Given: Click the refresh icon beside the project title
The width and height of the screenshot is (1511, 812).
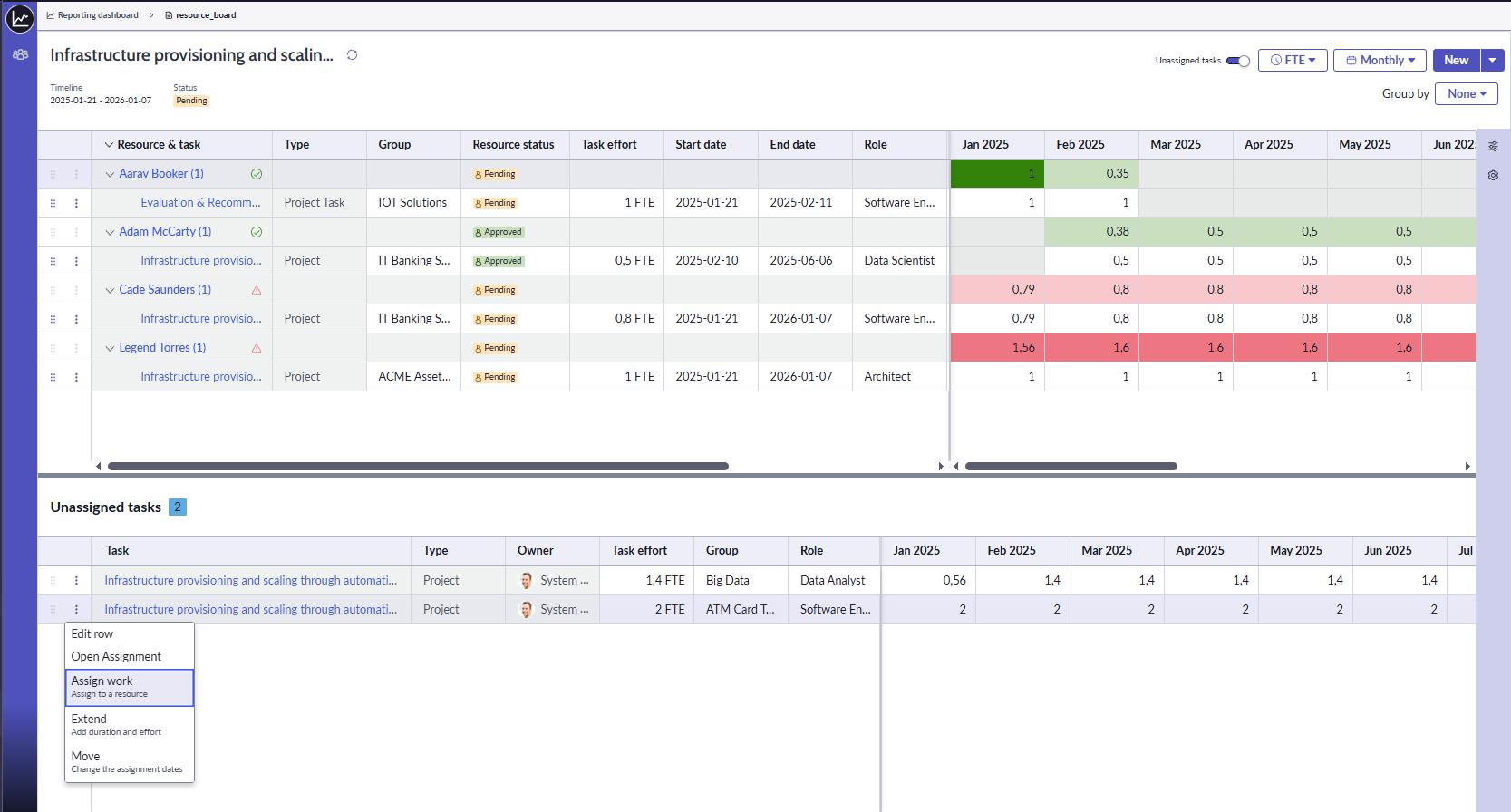Looking at the screenshot, I should tap(352, 55).
